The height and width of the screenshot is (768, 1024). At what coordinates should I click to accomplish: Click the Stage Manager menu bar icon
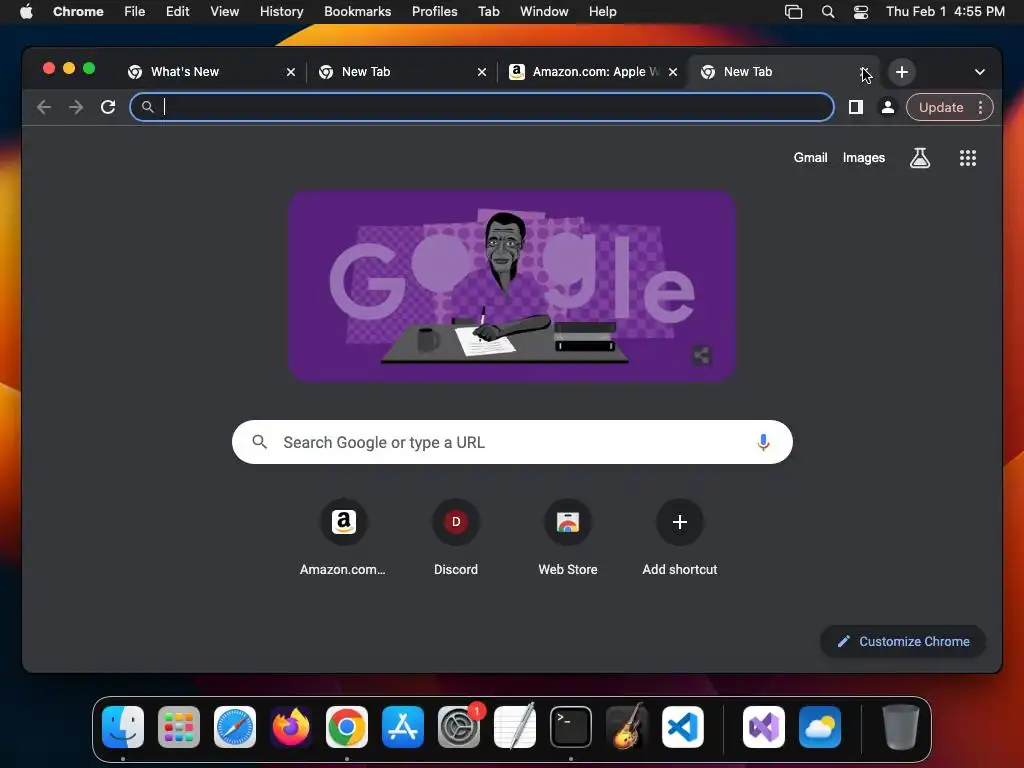[793, 11]
